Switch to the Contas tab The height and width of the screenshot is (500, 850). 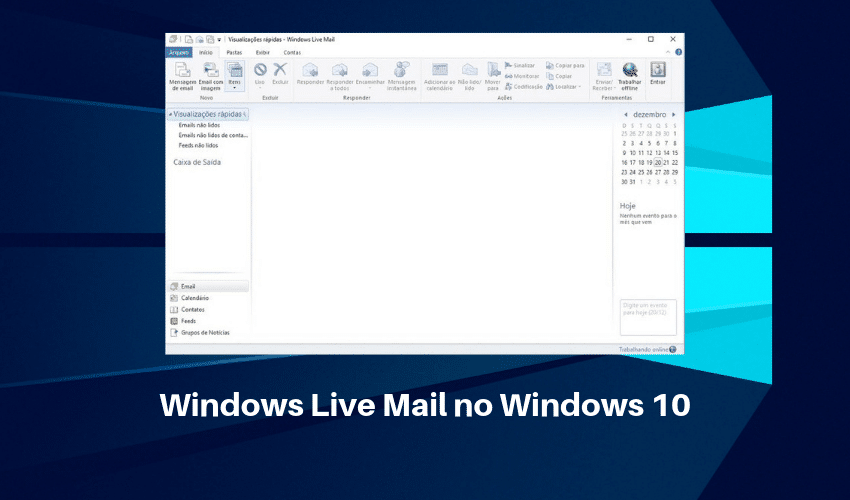coord(292,53)
